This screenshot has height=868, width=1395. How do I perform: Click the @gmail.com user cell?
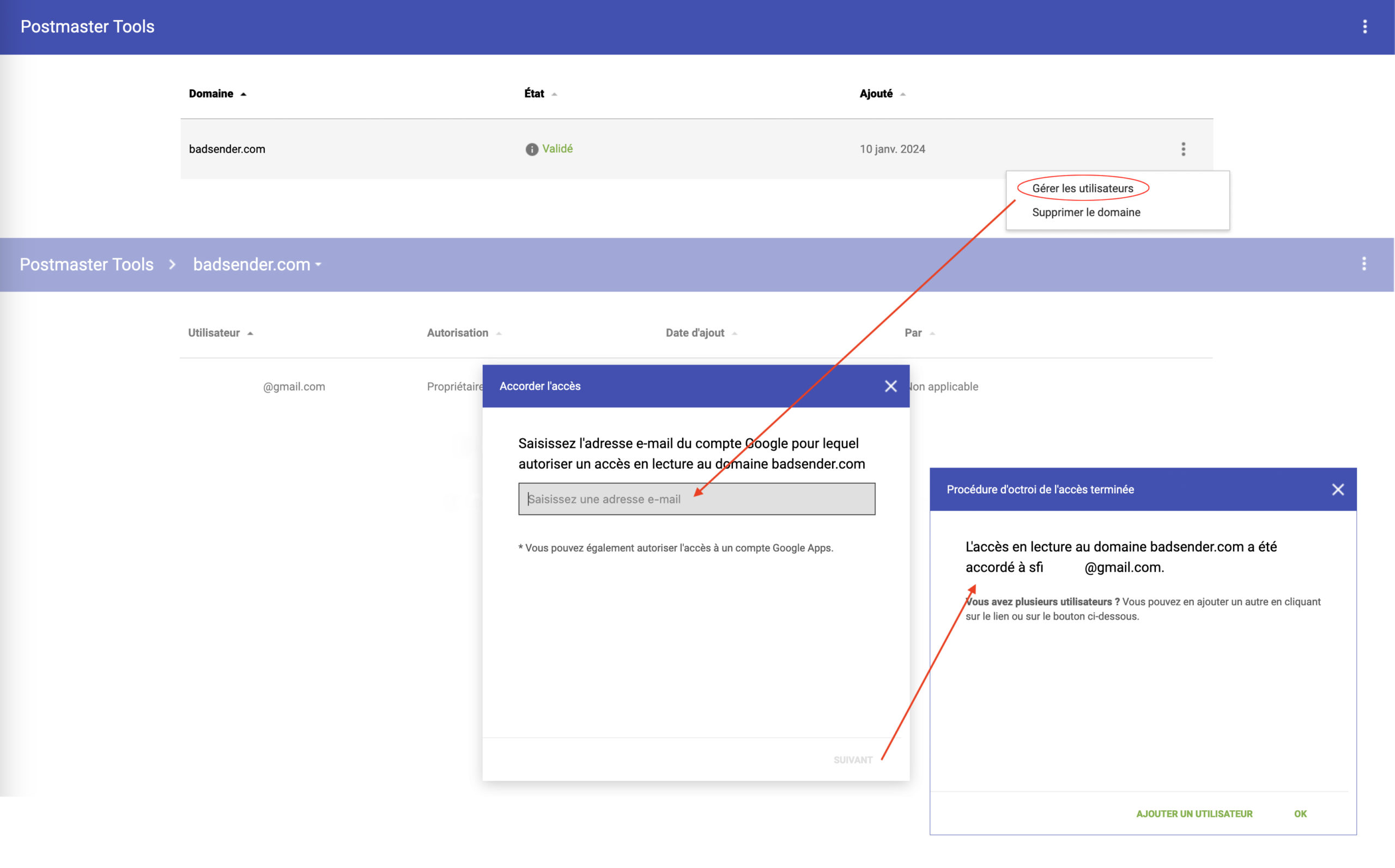pyautogui.click(x=294, y=387)
